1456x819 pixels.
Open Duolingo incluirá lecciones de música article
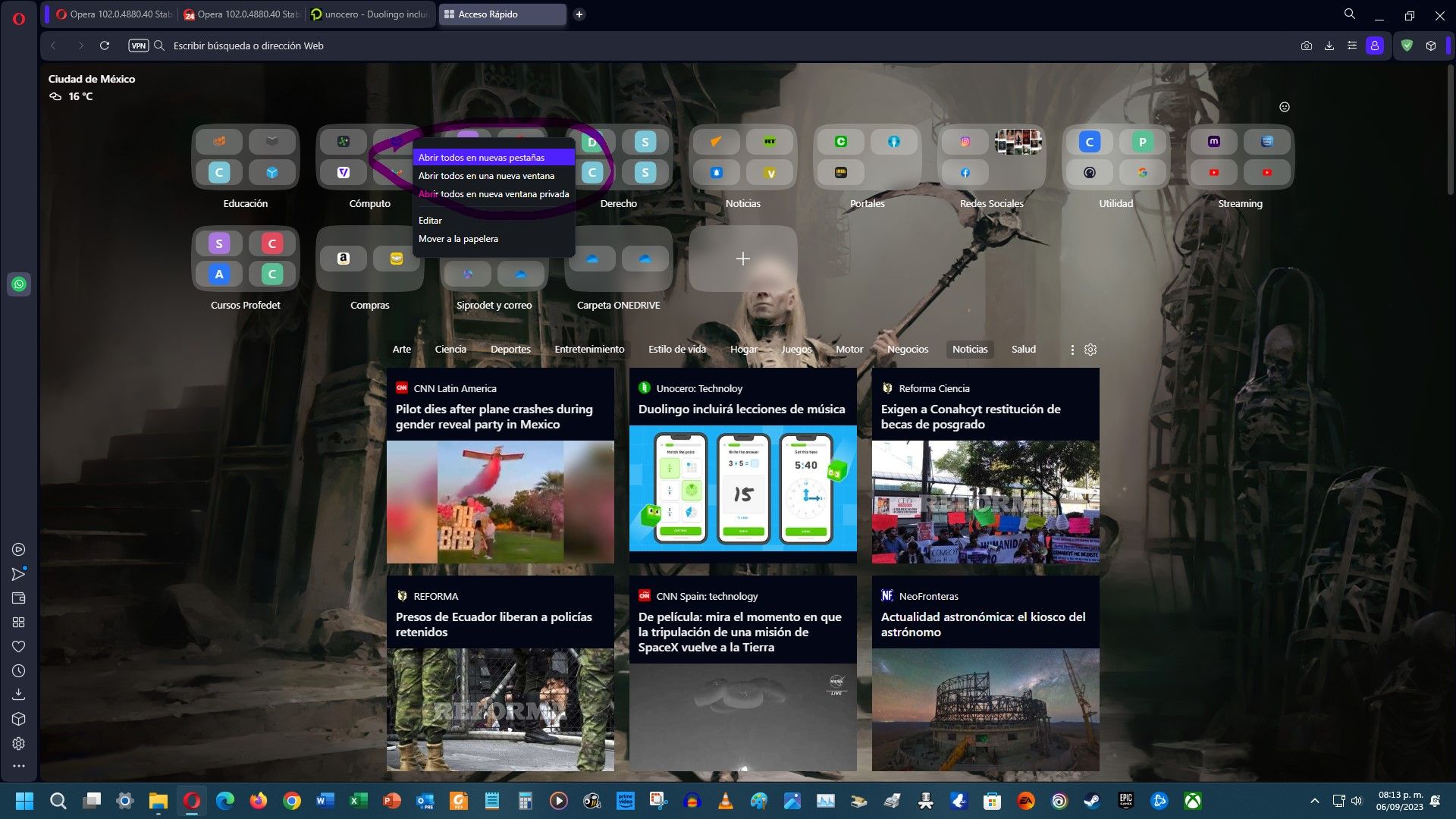pos(743,466)
